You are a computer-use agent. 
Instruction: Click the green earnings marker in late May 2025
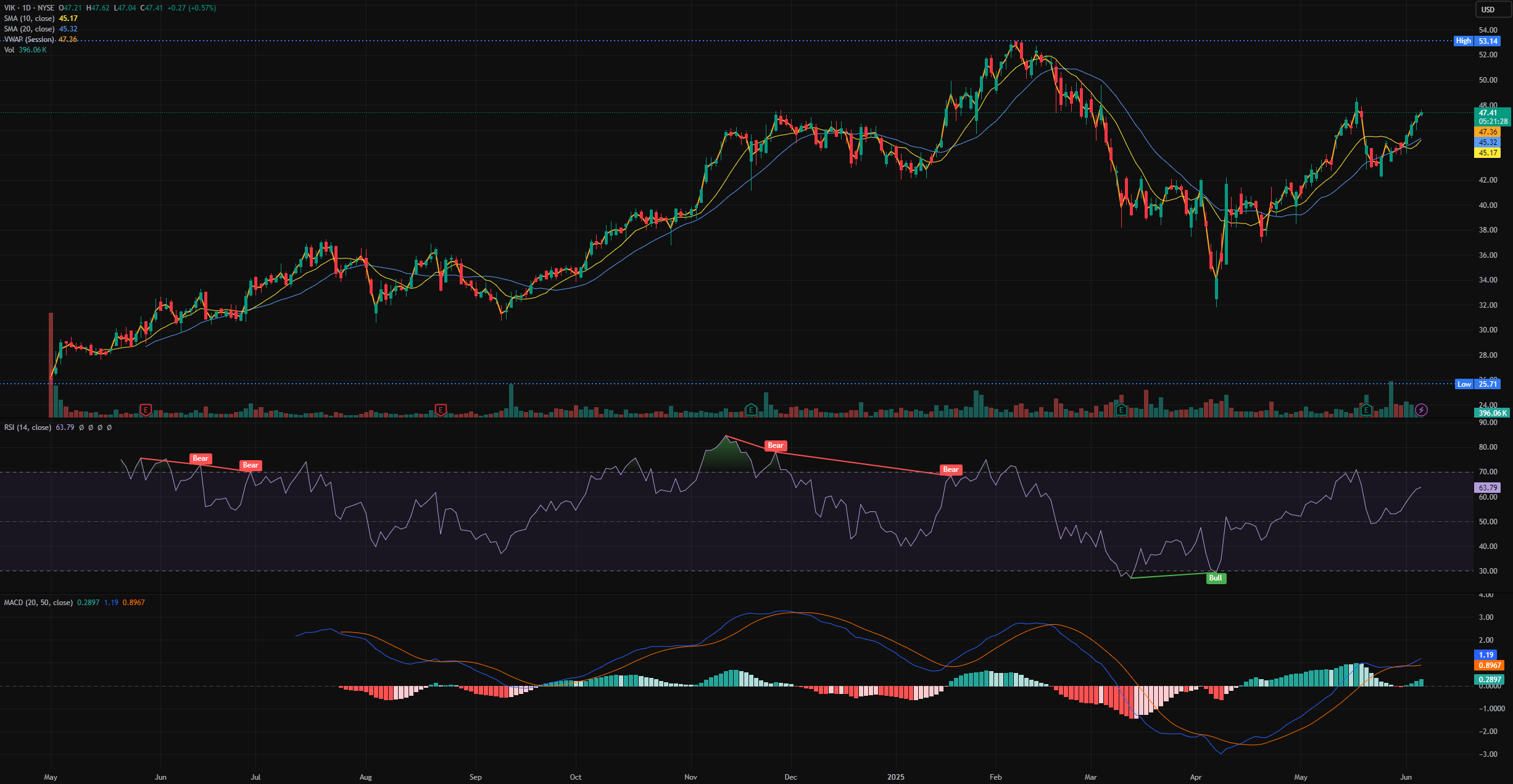1366,410
